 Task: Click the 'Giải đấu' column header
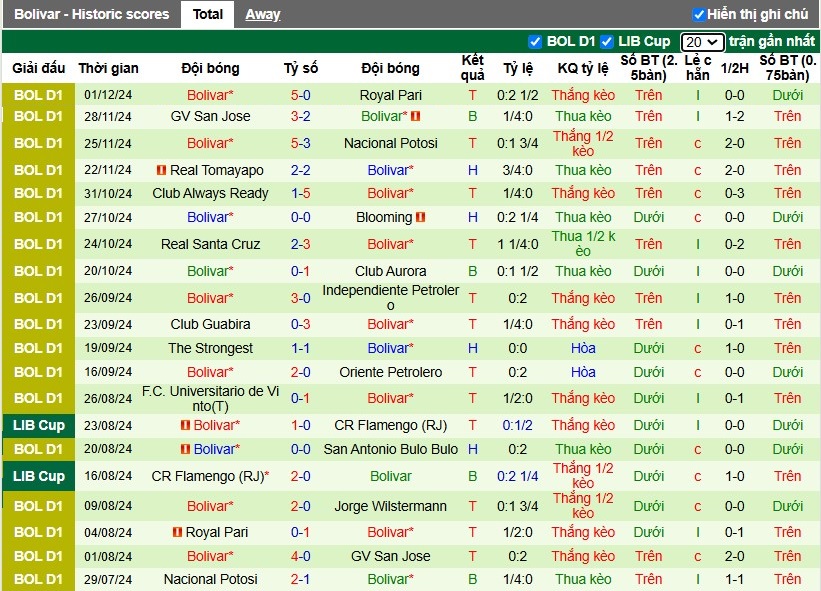pos(39,69)
